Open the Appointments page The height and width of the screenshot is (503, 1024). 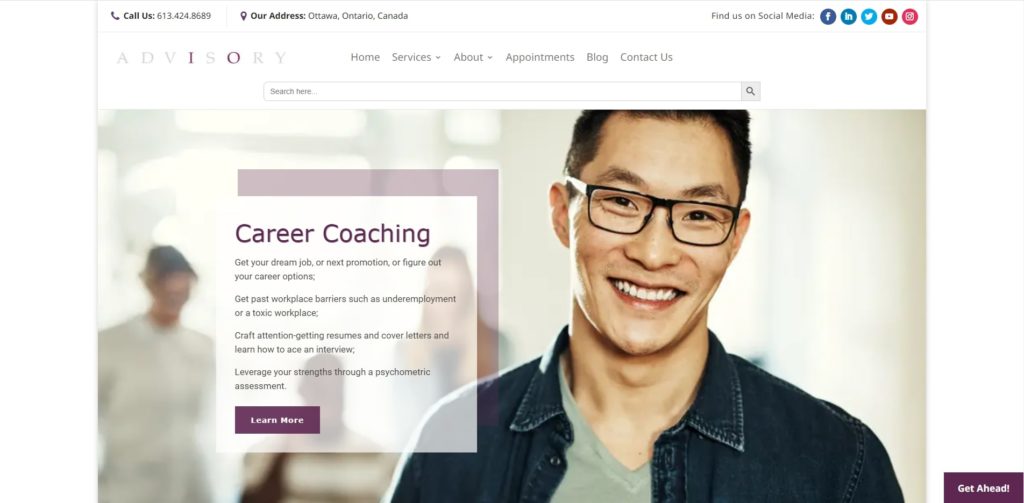[540, 57]
